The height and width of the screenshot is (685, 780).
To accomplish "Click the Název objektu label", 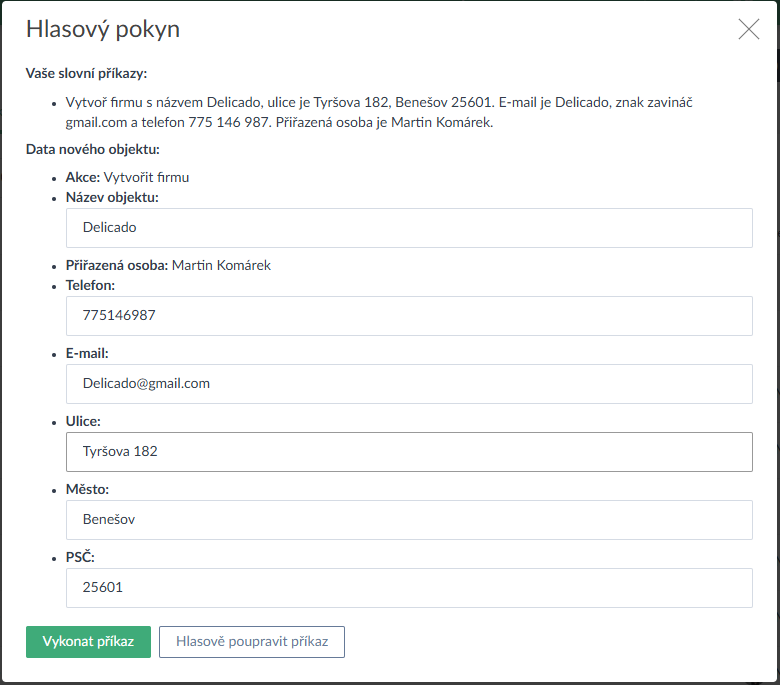I will pyautogui.click(x=112, y=197).
